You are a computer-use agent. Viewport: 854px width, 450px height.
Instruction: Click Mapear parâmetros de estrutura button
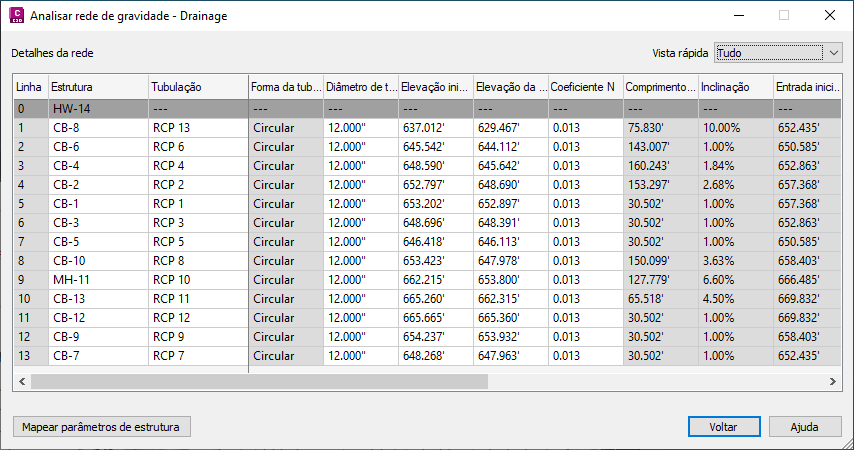[101, 427]
